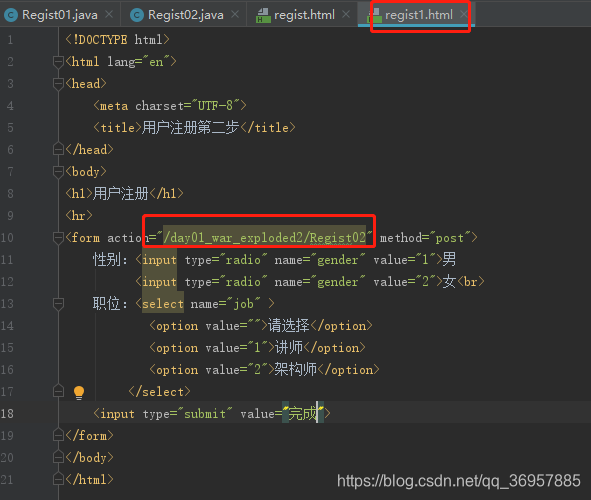
Task: Click line number 1 in the gutter
Action: (10, 40)
